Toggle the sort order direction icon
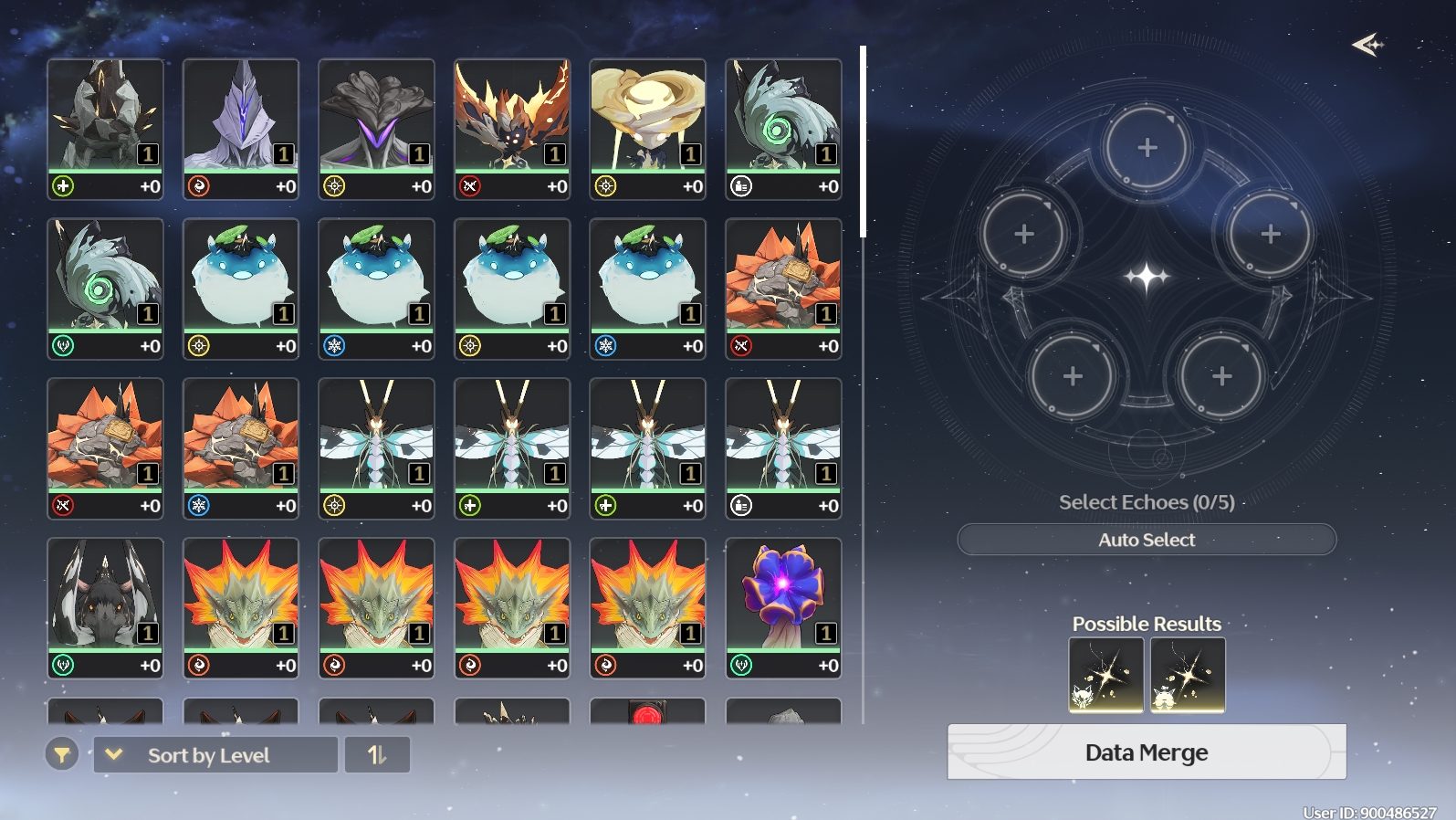 377,755
